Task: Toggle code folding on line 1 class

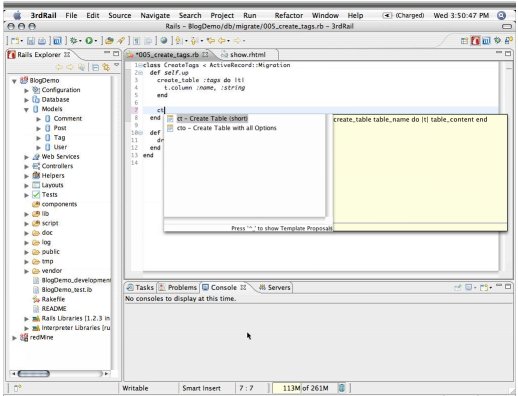Action: click(x=141, y=65)
